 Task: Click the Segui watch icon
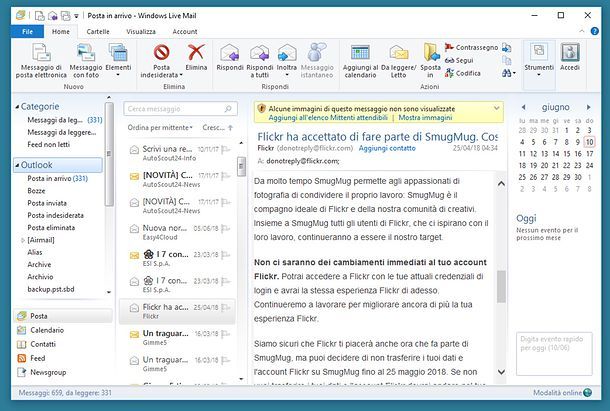459,60
